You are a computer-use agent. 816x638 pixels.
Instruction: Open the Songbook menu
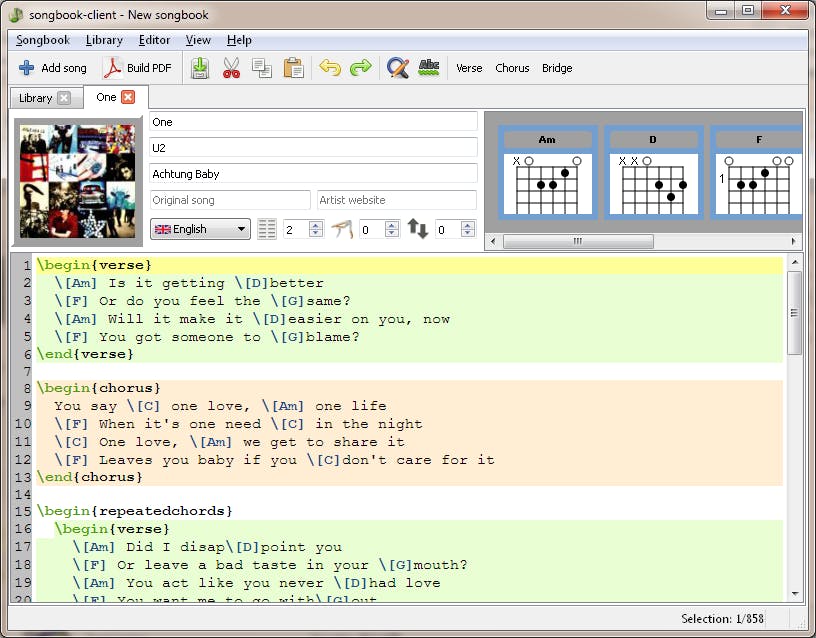[43, 40]
